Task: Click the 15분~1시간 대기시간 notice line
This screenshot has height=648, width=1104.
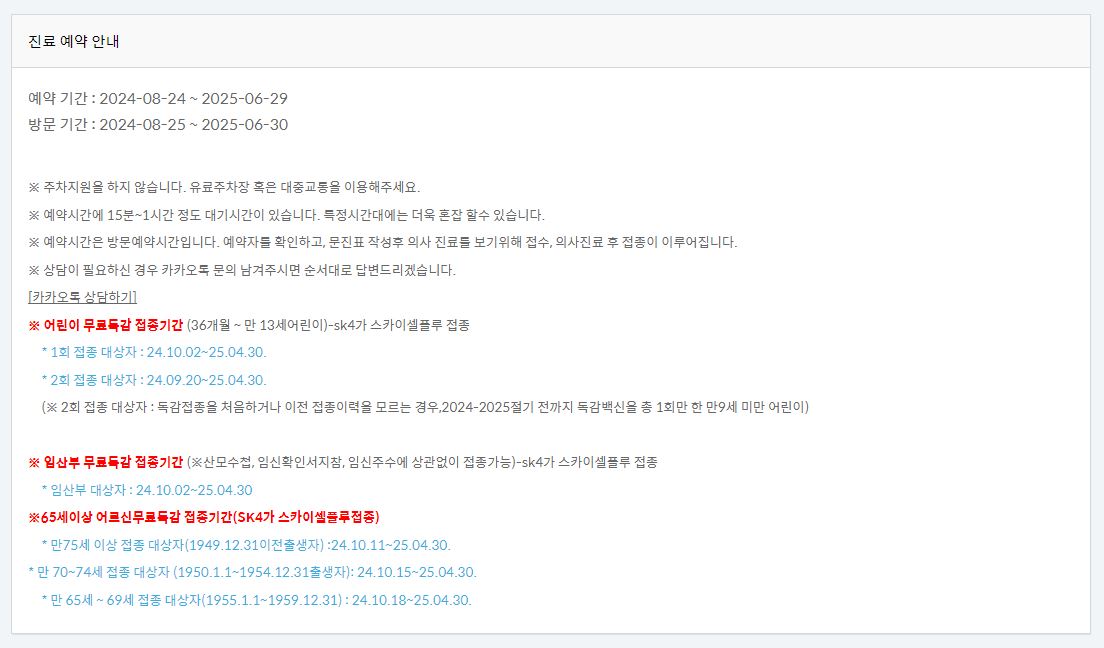Action: click(287, 215)
